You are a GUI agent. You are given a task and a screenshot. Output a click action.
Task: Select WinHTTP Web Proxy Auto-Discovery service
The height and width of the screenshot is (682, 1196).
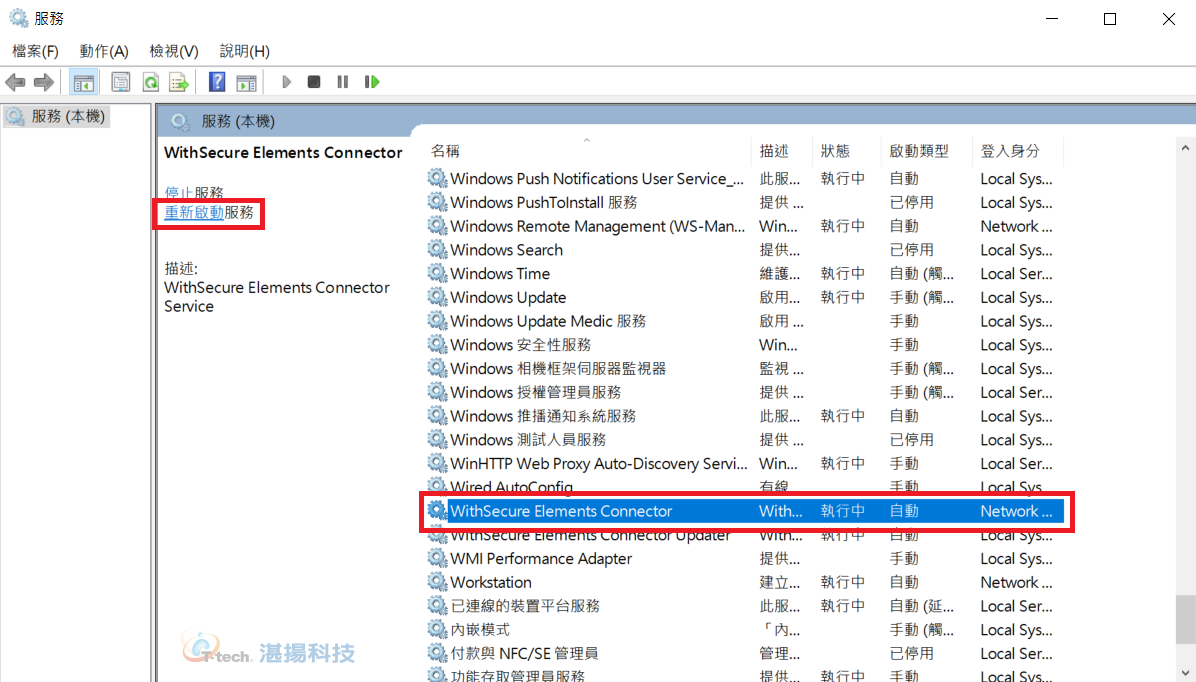pyautogui.click(x=744, y=463)
